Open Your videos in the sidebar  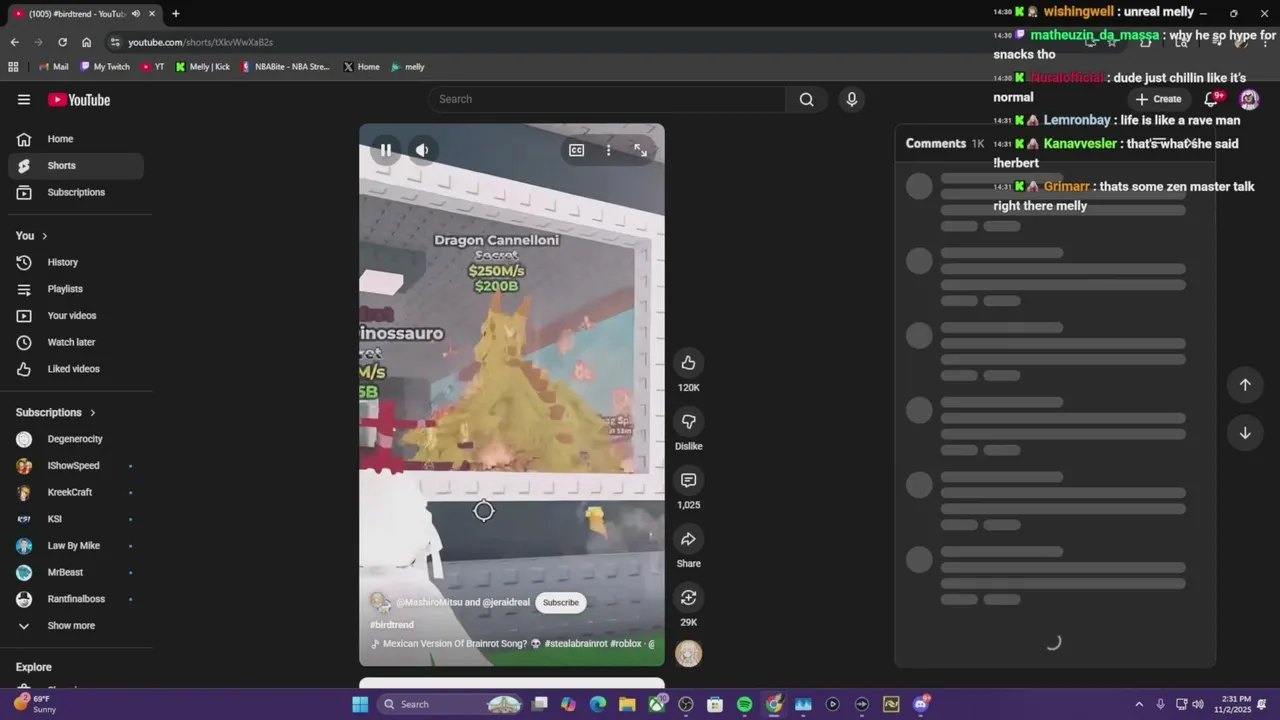(x=76, y=316)
